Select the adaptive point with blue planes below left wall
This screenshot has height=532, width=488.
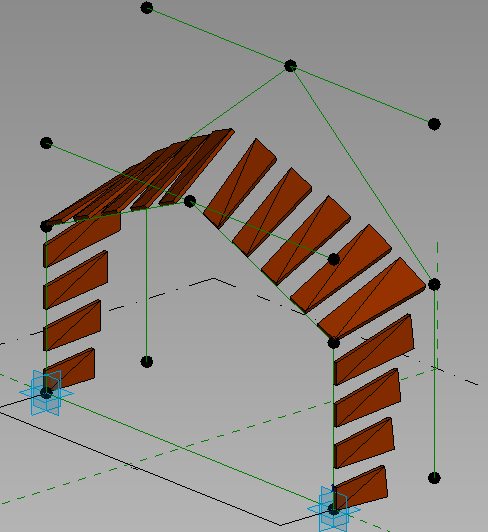(x=46, y=393)
